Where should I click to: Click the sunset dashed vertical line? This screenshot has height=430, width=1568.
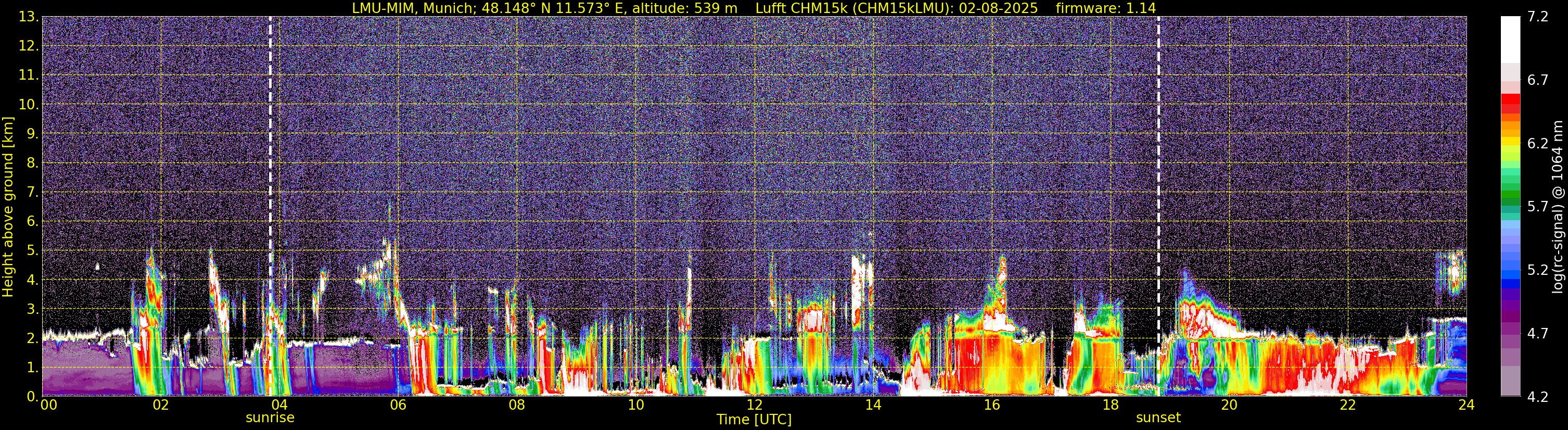pyautogui.click(x=1158, y=206)
